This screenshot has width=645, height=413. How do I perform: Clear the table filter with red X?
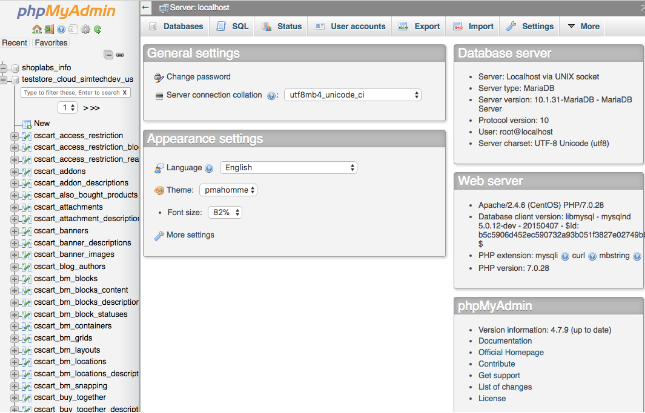(125, 93)
